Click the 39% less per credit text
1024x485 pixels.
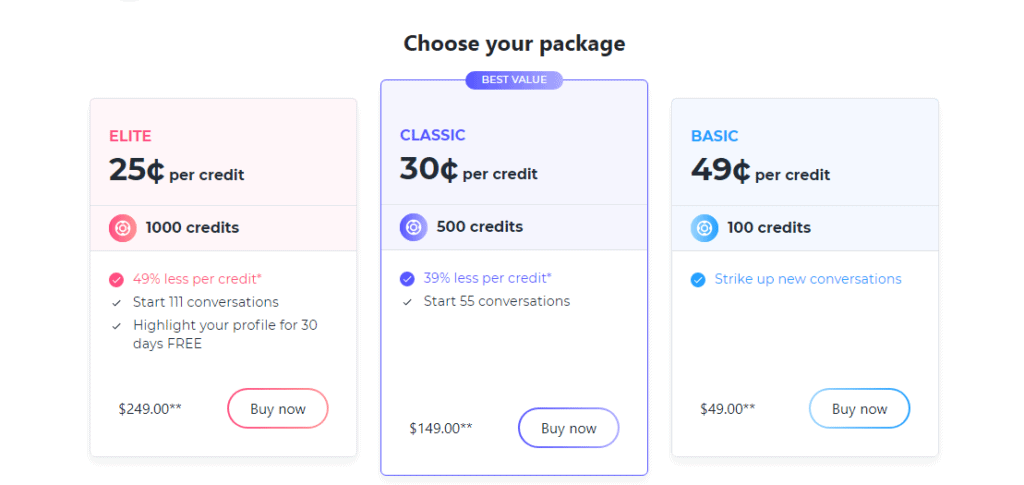pos(488,278)
